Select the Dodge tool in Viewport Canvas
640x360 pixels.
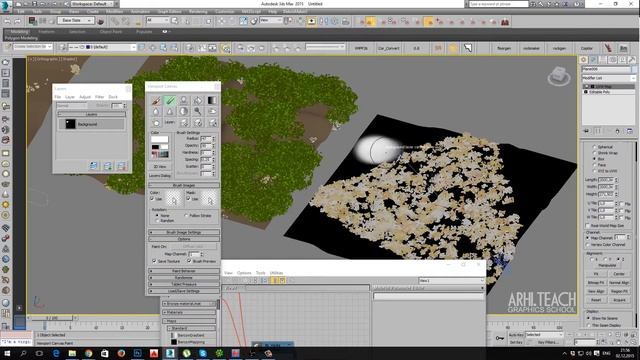click(198, 111)
